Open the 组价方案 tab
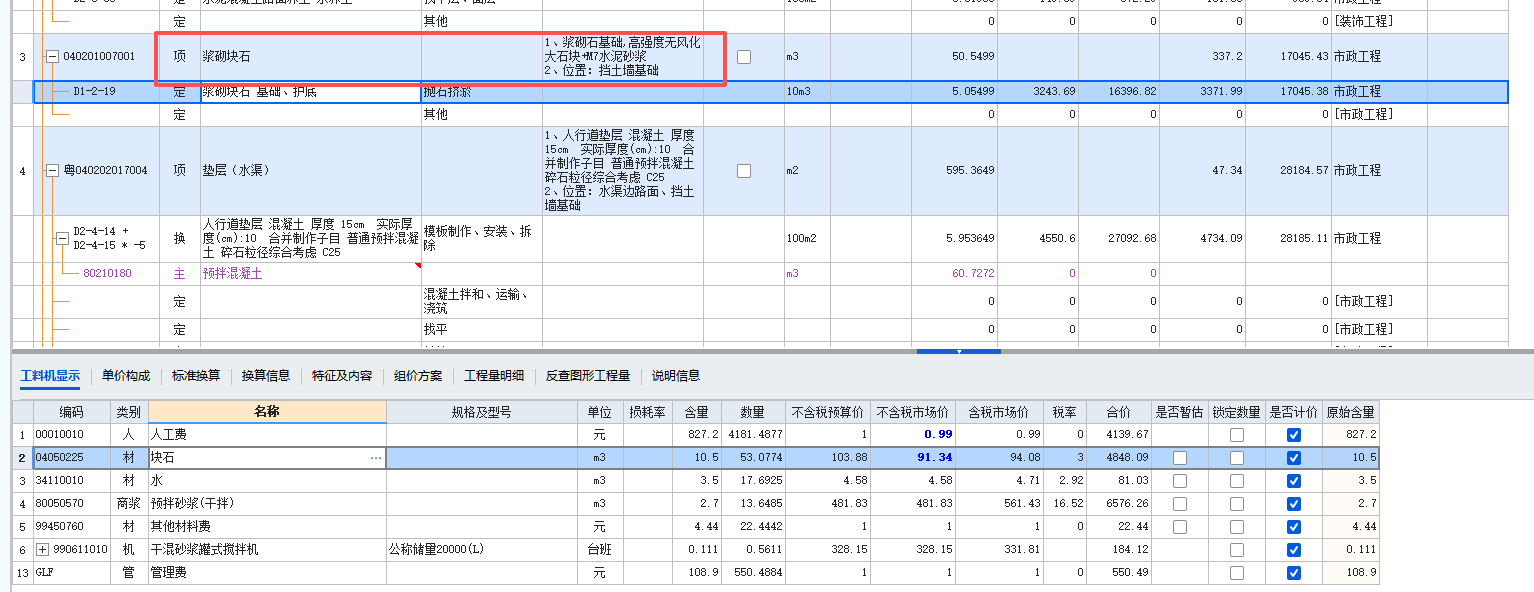The image size is (1534, 592). 418,376
